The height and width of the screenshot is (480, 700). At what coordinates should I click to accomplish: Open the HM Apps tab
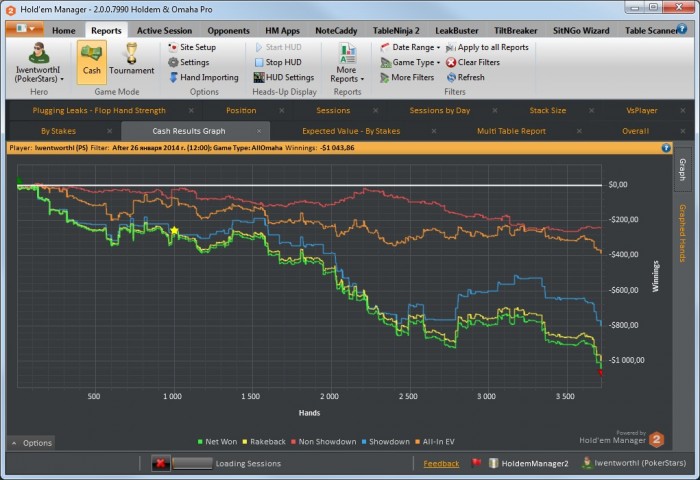coord(282,30)
